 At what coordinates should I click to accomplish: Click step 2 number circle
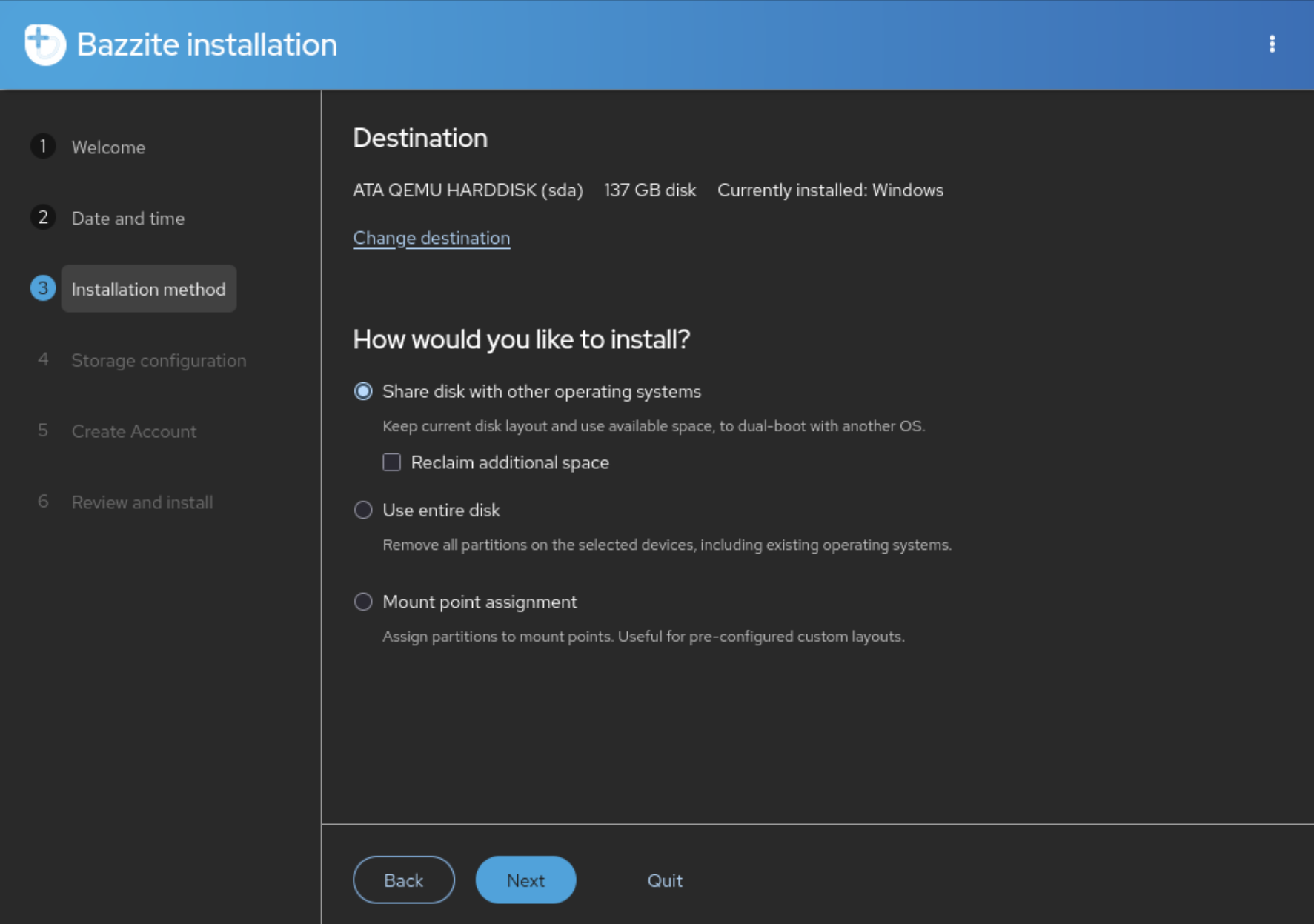[x=43, y=218]
